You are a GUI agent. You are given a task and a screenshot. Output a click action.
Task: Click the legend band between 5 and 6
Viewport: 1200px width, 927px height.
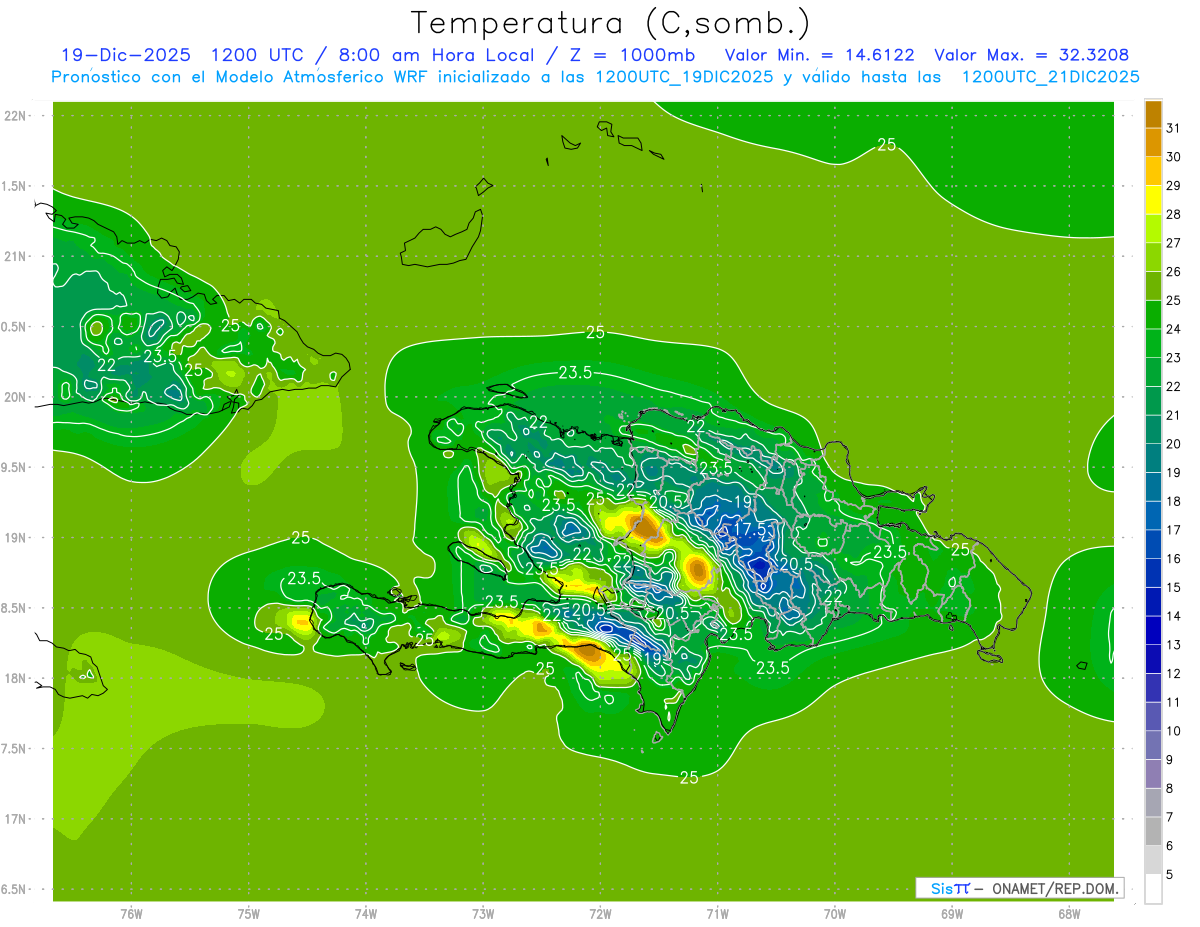(1153, 861)
